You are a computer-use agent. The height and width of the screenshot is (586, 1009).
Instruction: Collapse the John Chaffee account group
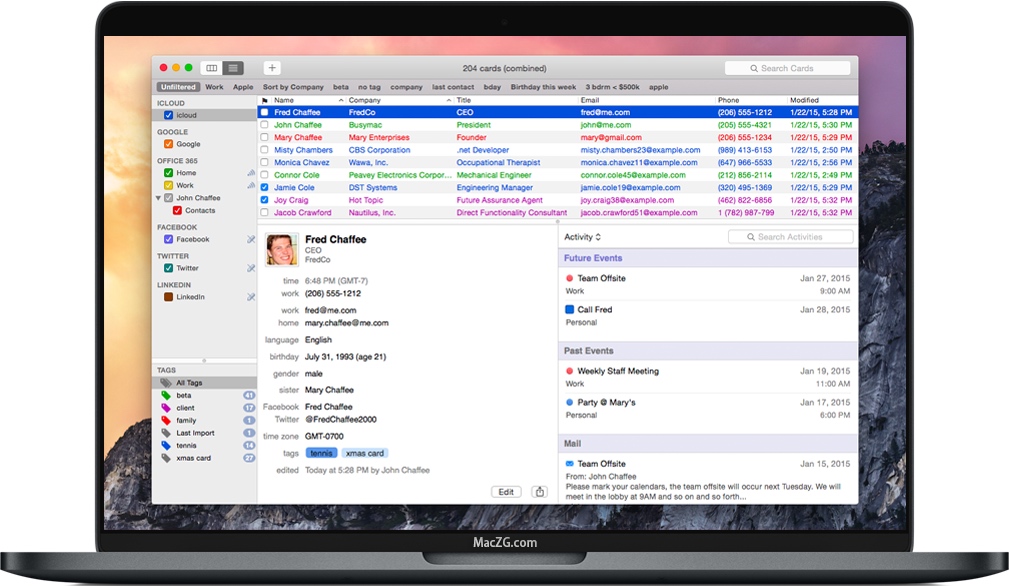tap(158, 198)
